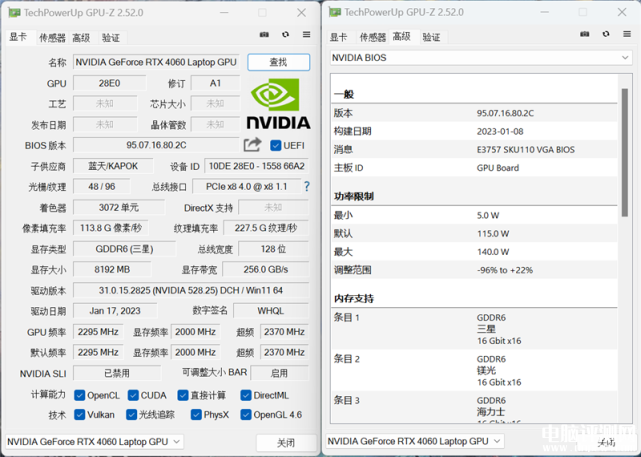This screenshot has width=641, height=457.
Task: Click the driver version field
Action: 191,291
